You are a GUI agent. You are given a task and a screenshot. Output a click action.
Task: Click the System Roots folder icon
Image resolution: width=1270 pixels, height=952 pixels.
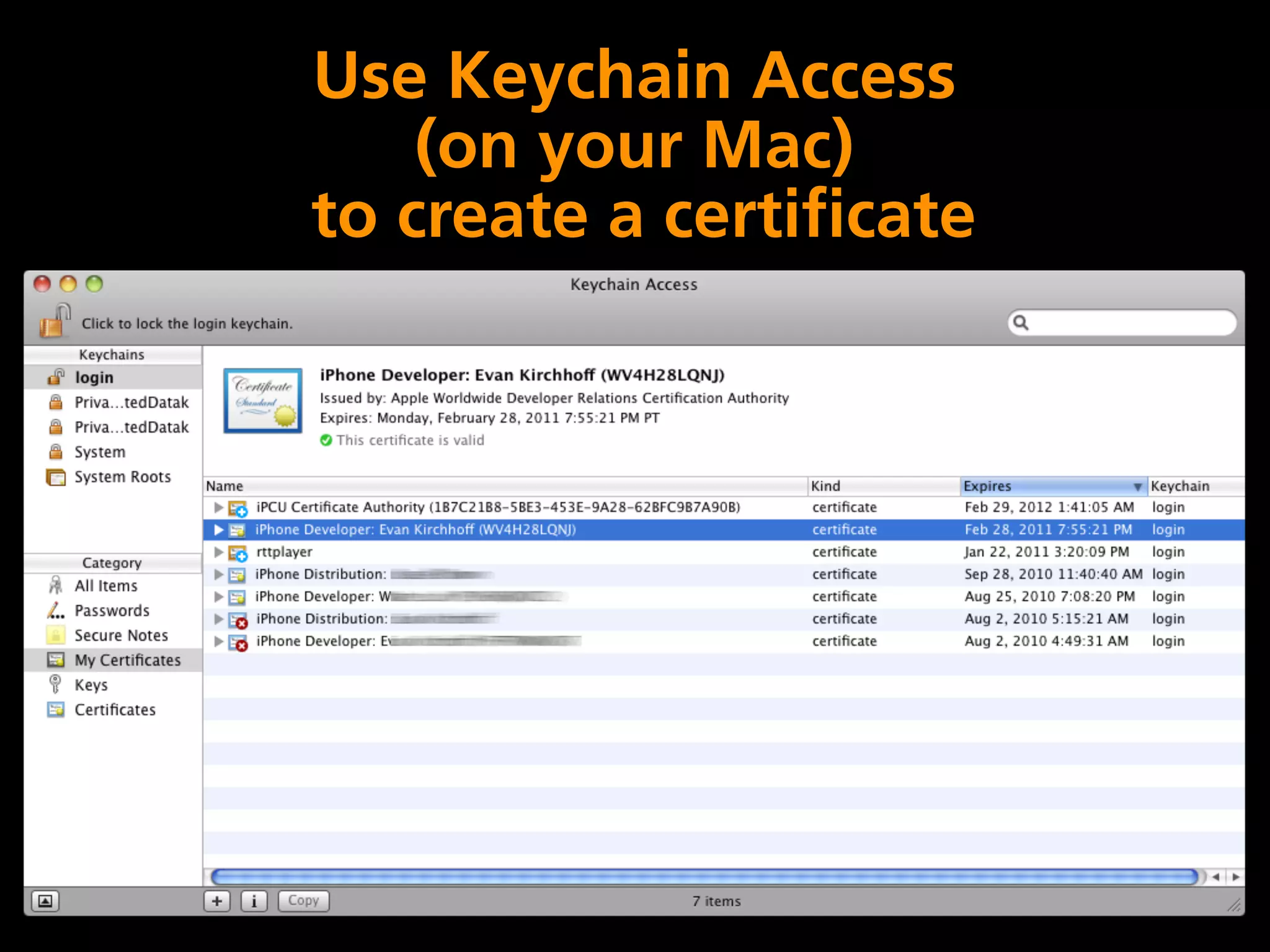click(56, 477)
